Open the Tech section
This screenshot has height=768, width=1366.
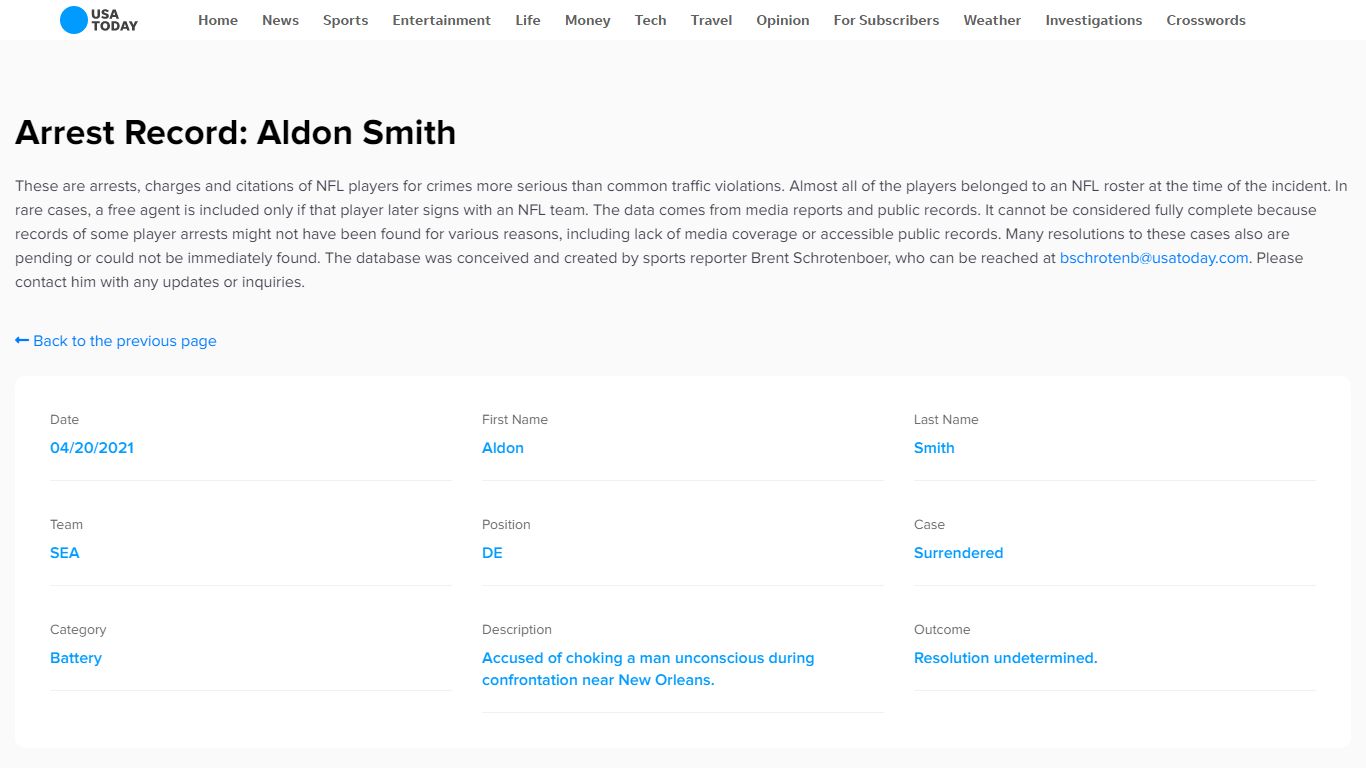click(650, 20)
